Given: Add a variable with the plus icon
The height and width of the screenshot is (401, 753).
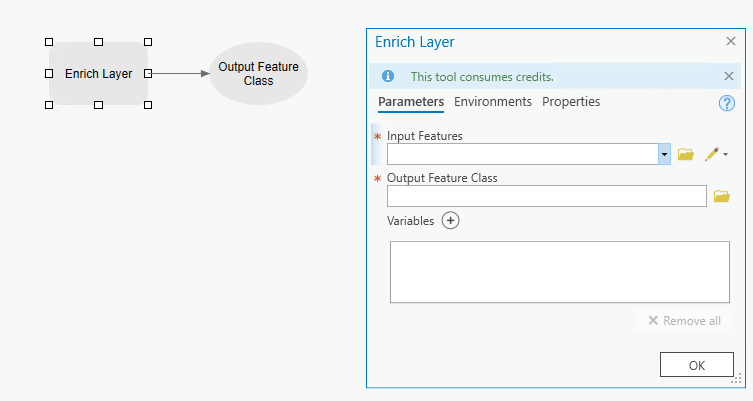Looking at the screenshot, I should click(450, 220).
